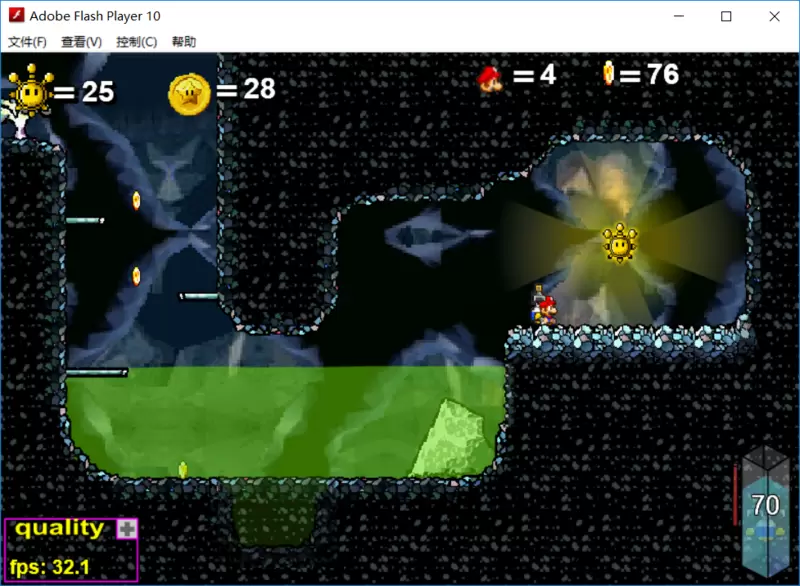Open the 帮助 menu
The width and height of the screenshot is (800, 586).
(x=184, y=42)
